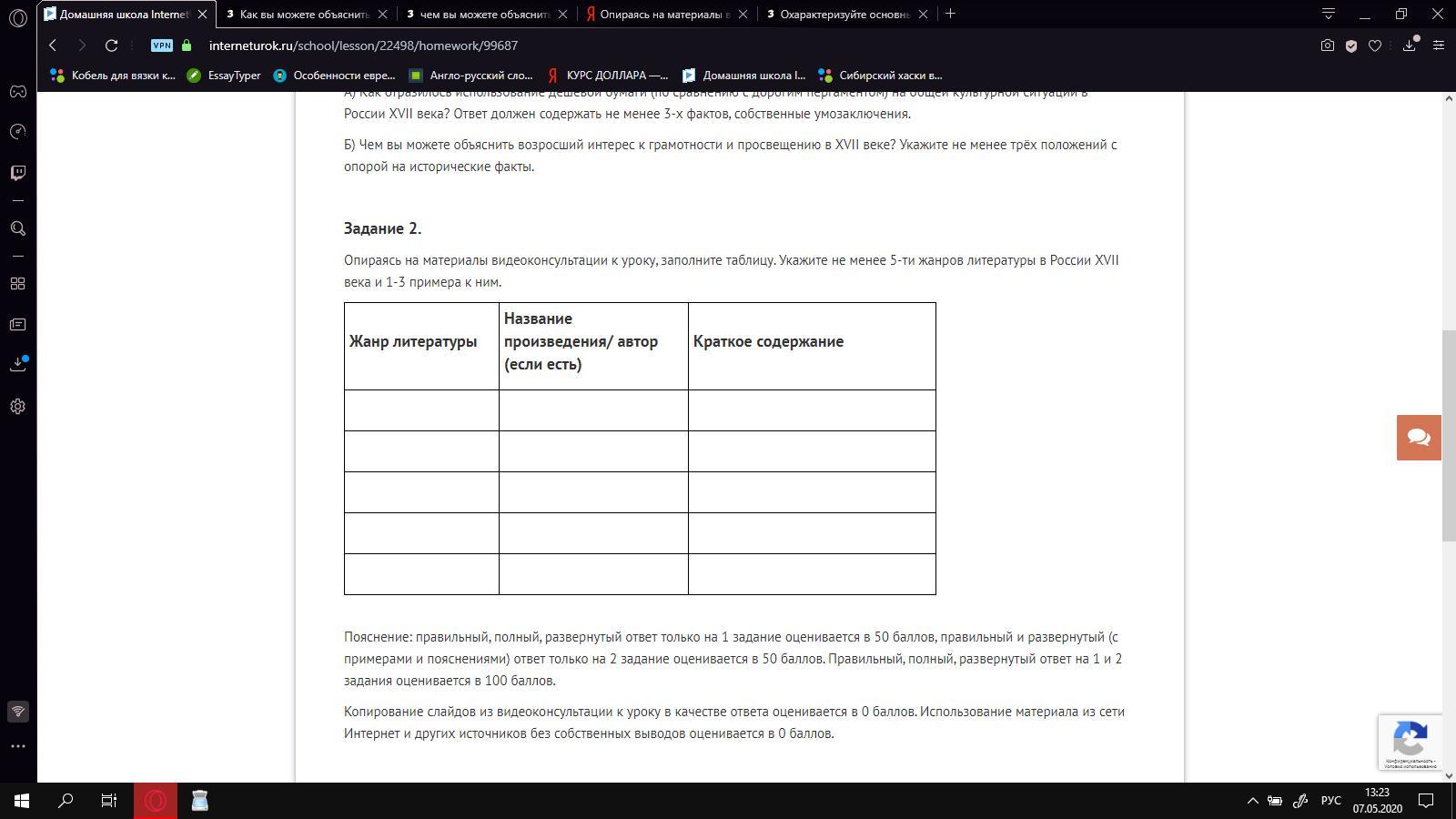Go forward to the next page
The height and width of the screenshot is (819, 1456).
pos(82,45)
